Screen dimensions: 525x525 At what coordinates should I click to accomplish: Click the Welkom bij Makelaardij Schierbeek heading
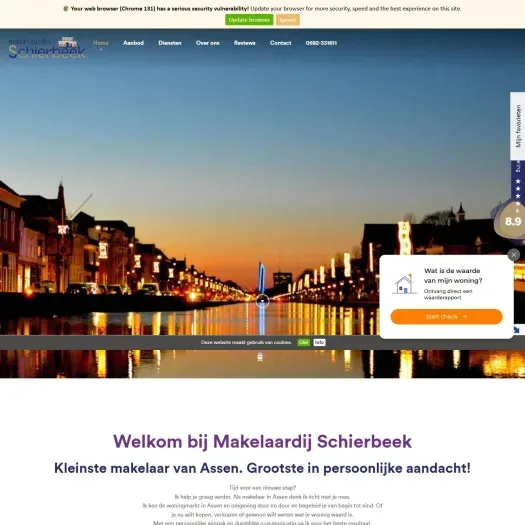coord(262,441)
